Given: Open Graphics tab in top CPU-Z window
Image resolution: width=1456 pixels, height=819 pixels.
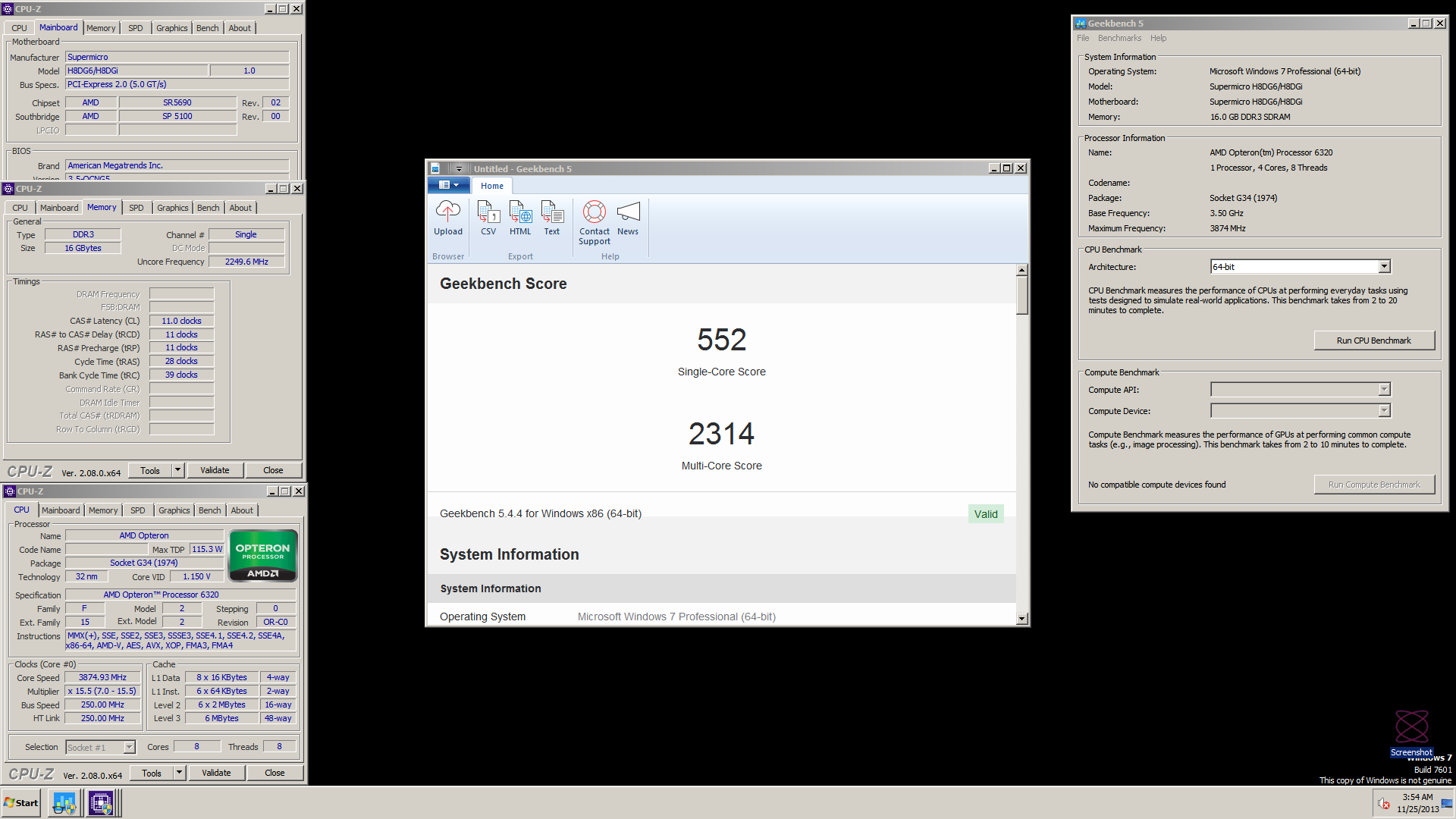Looking at the screenshot, I should [171, 28].
